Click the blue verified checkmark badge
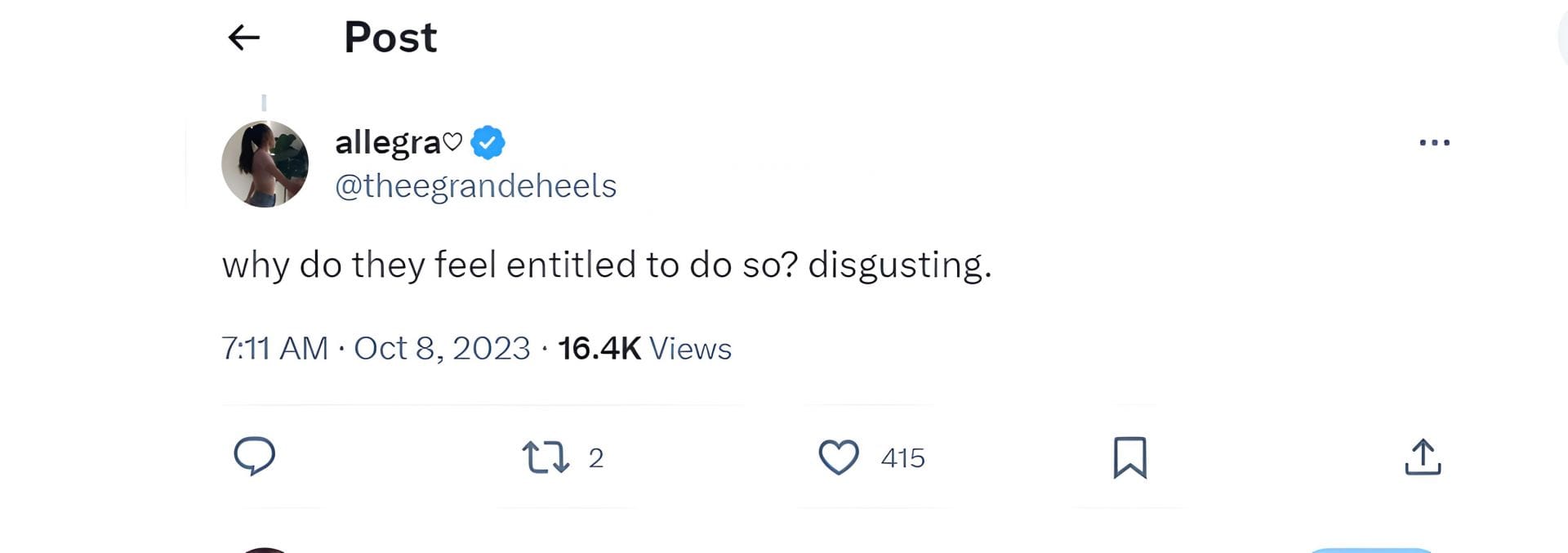This screenshot has width=1568, height=553. (488, 143)
